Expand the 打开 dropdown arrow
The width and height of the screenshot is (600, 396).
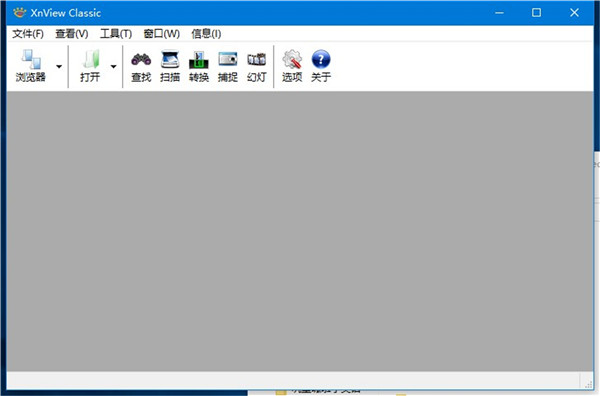pyautogui.click(x=113, y=67)
